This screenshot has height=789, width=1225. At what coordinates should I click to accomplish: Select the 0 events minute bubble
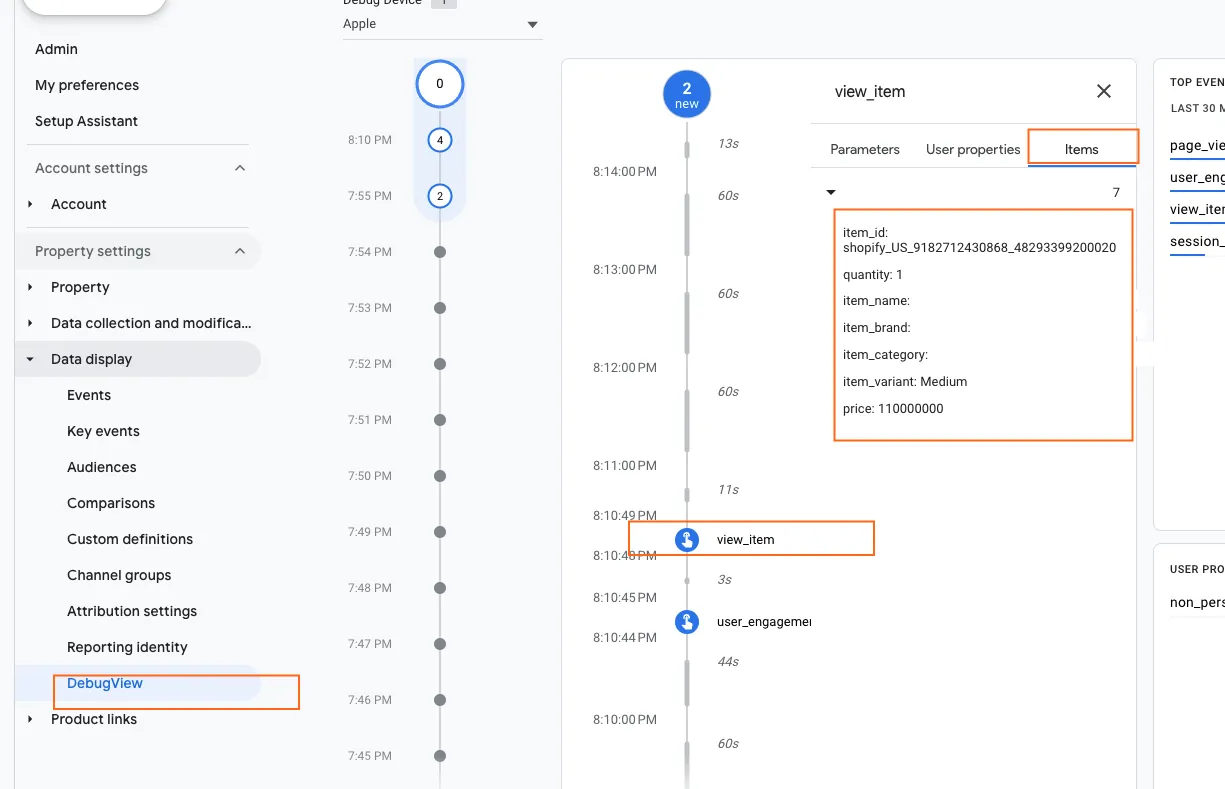point(440,84)
